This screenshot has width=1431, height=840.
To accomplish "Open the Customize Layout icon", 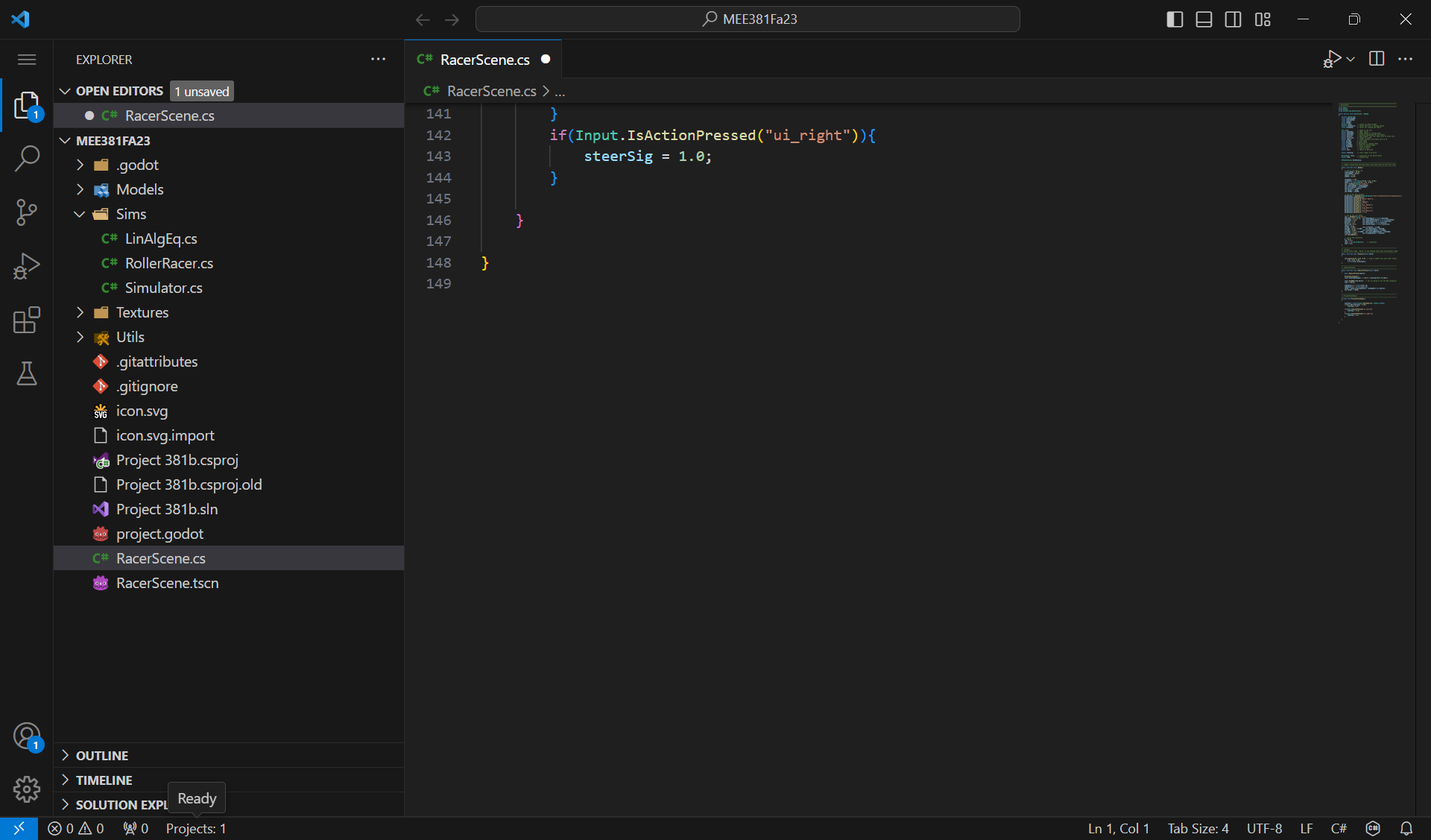I will pos(1262,19).
